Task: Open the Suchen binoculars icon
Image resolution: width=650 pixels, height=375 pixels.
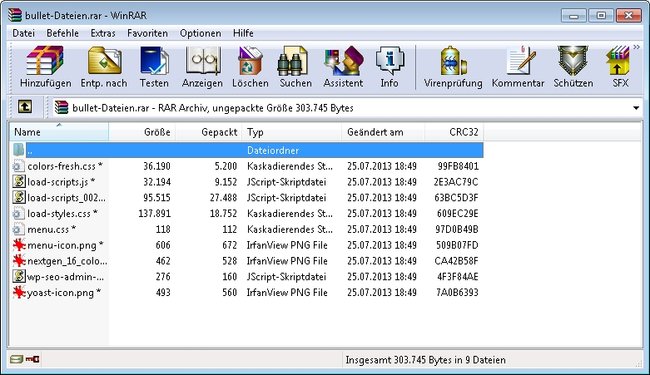Action: (x=293, y=60)
